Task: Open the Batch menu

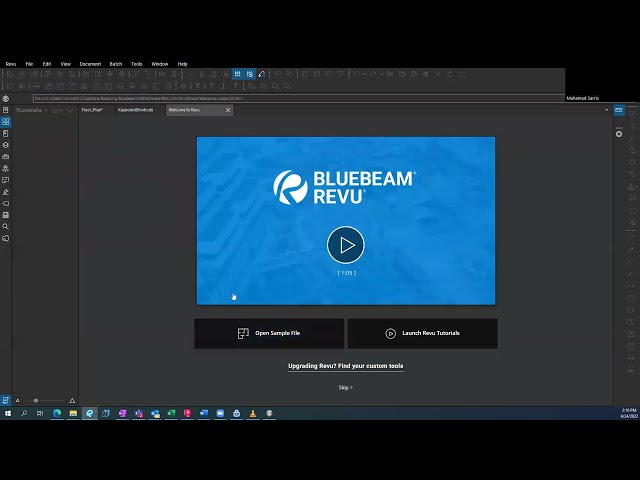Action: click(116, 64)
